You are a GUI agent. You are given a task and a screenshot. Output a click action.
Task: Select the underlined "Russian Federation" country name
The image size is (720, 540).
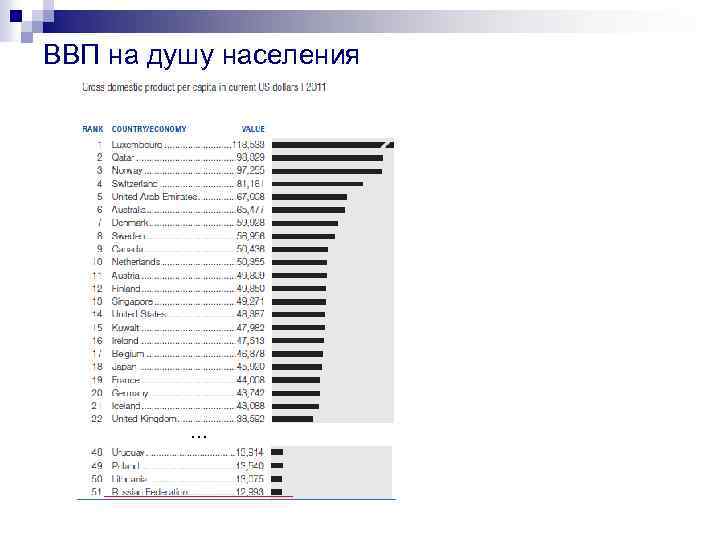150,492
